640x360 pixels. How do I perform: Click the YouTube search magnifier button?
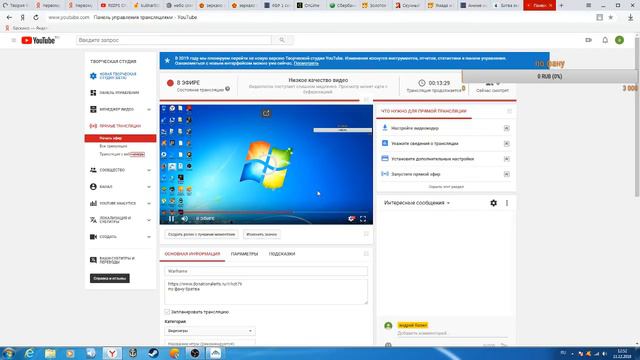tap(282, 40)
